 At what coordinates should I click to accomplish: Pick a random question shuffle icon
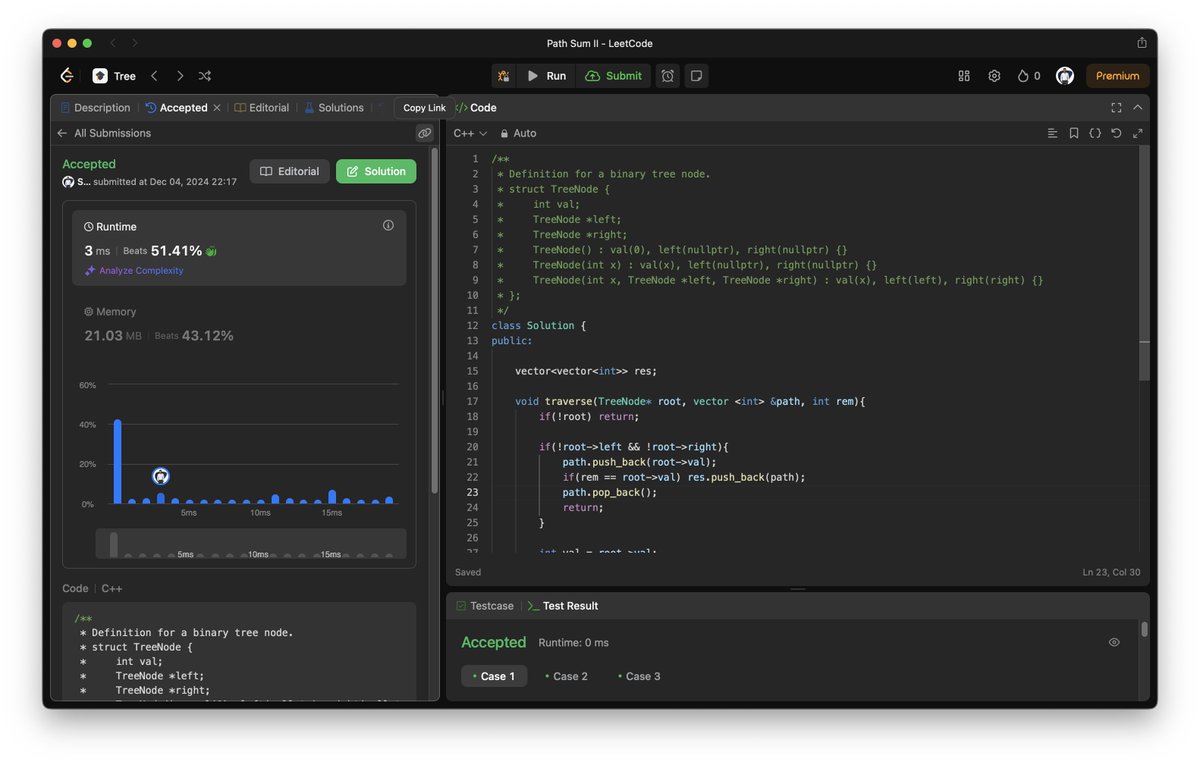coord(205,76)
